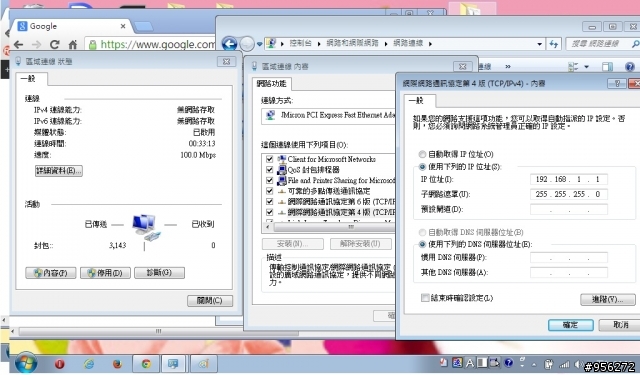The width and height of the screenshot is (640, 375).
Task: Toggle the Client for Microsoft Networks checkbox
Action: tap(269, 159)
